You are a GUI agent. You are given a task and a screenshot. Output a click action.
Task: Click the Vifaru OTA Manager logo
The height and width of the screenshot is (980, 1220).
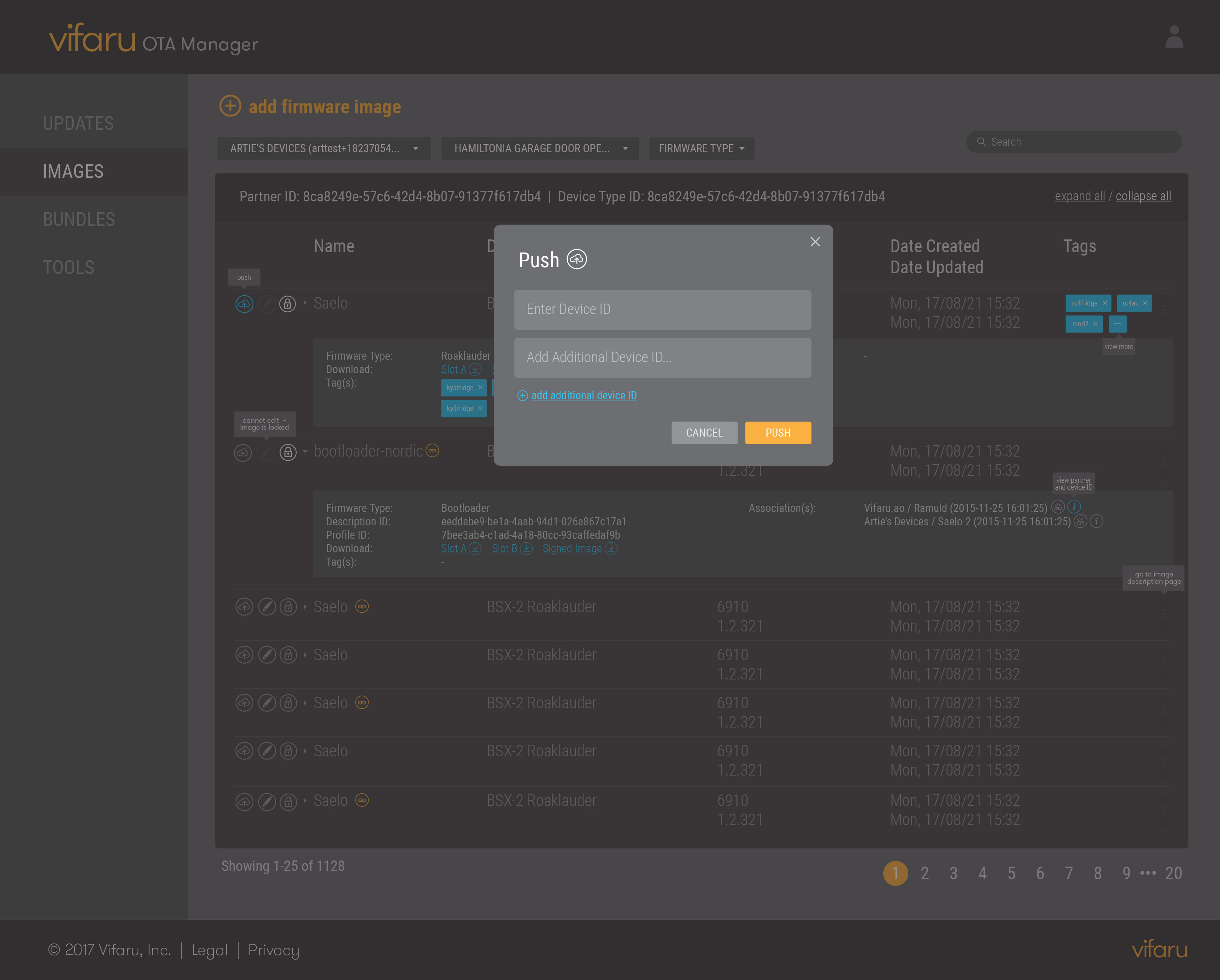point(153,38)
